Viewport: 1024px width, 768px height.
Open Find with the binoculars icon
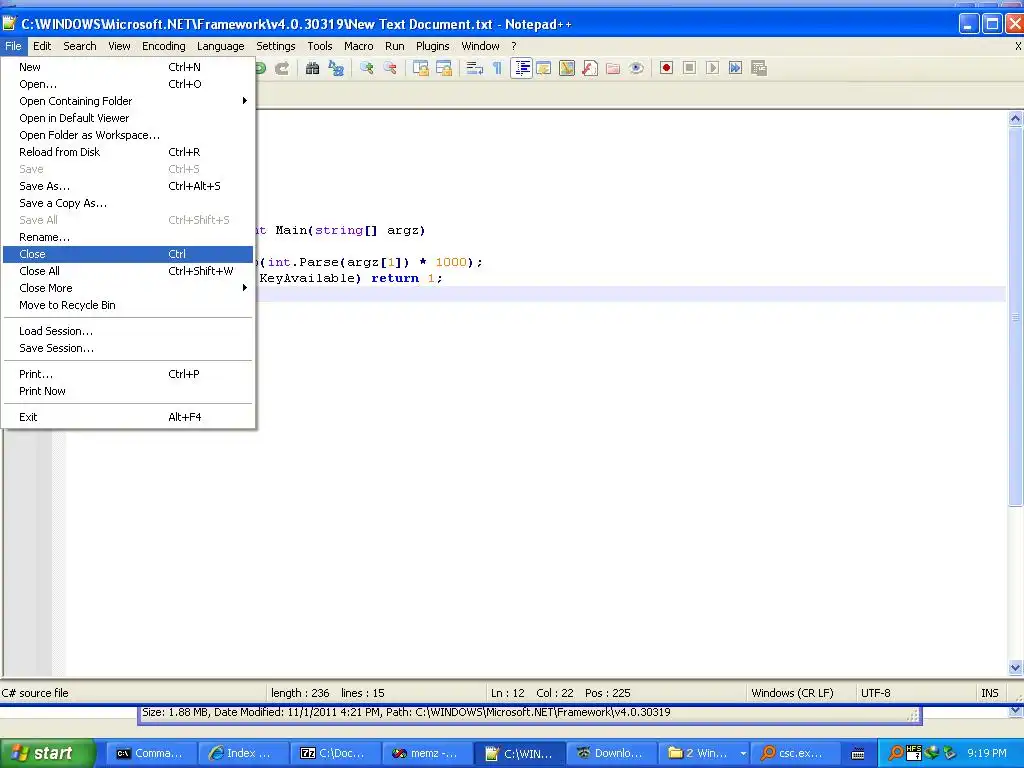point(312,68)
